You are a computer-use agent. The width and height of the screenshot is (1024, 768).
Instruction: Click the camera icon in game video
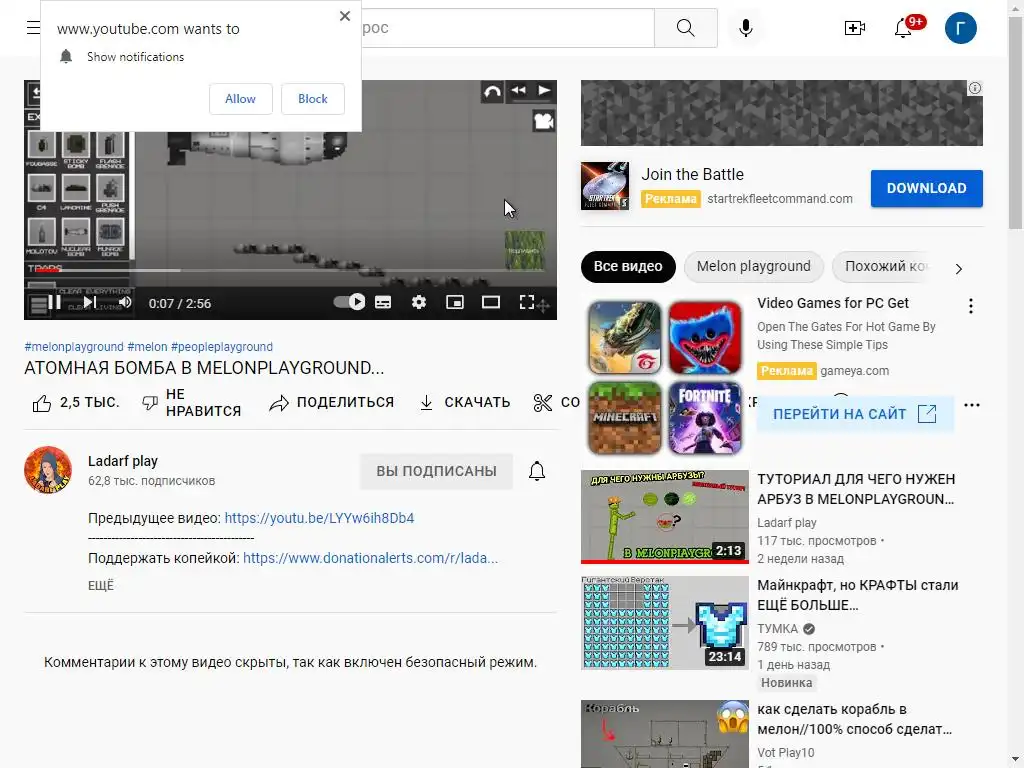[x=543, y=121]
